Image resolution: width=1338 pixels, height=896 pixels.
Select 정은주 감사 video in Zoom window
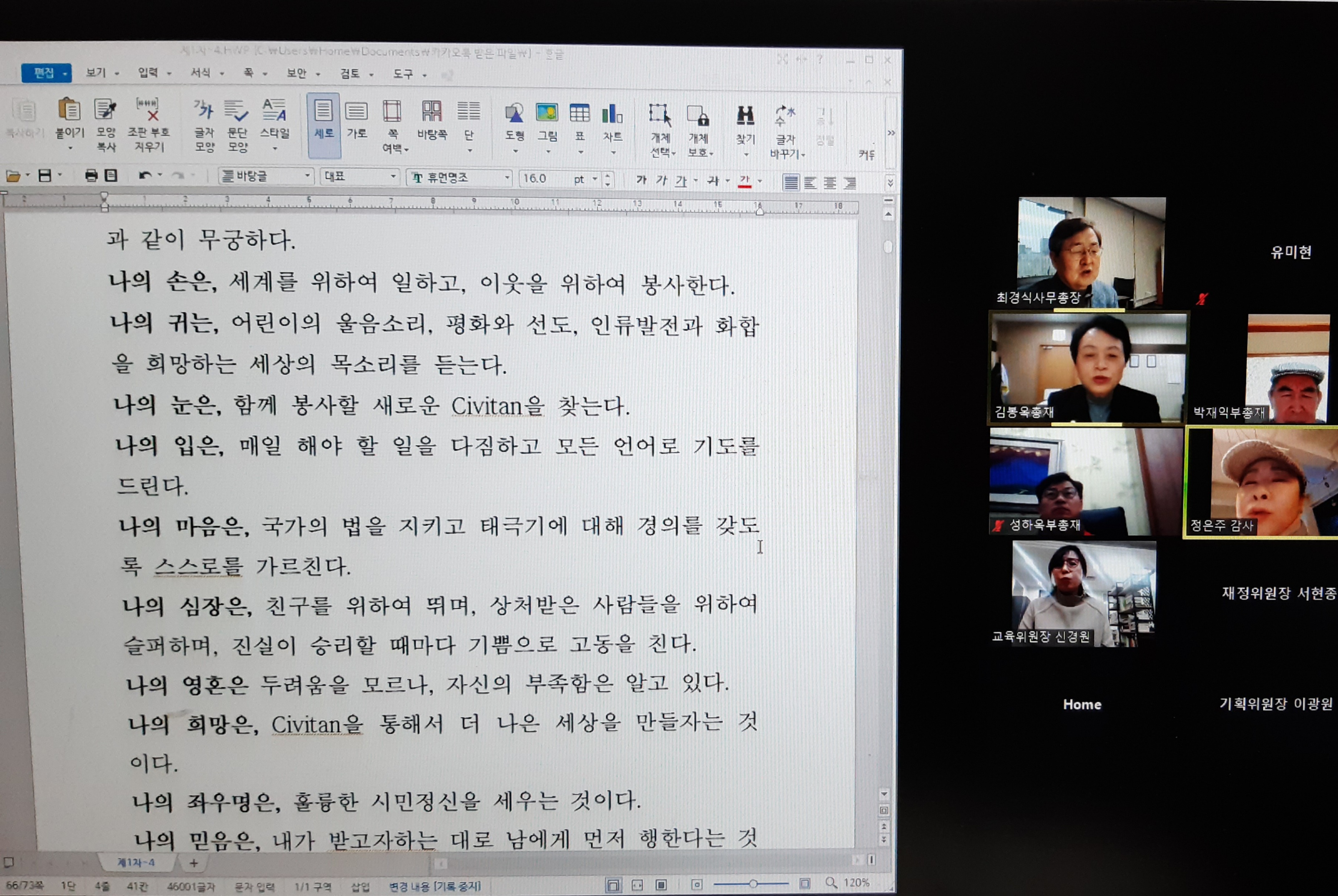(1262, 482)
